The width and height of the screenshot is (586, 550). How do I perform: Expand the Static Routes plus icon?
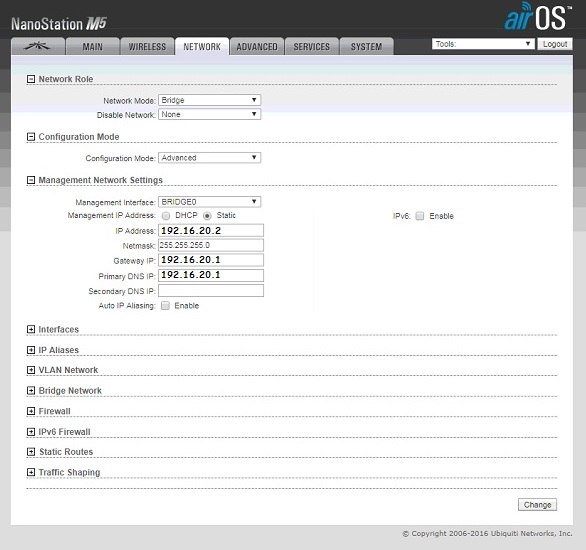pos(31,452)
